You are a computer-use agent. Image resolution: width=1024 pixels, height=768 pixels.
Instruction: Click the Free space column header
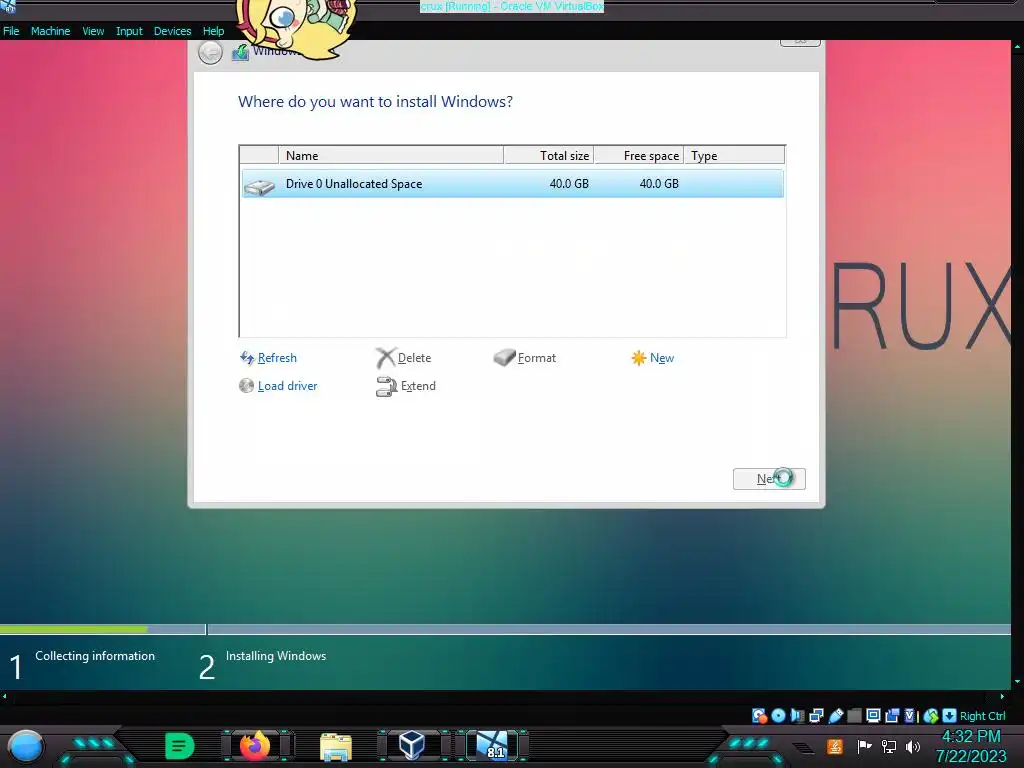[x=639, y=155]
